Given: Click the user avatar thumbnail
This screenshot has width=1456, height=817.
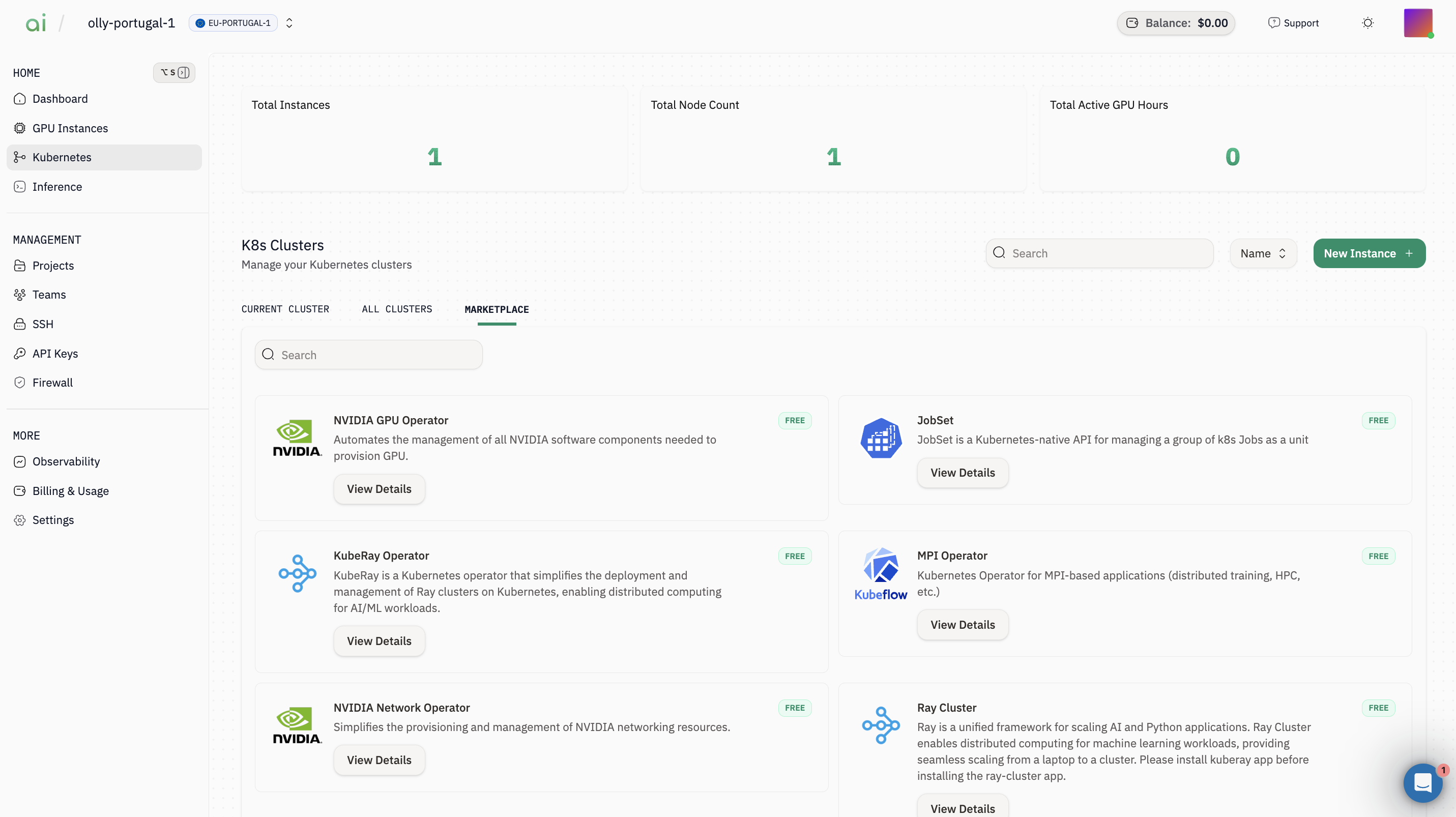Looking at the screenshot, I should point(1417,23).
